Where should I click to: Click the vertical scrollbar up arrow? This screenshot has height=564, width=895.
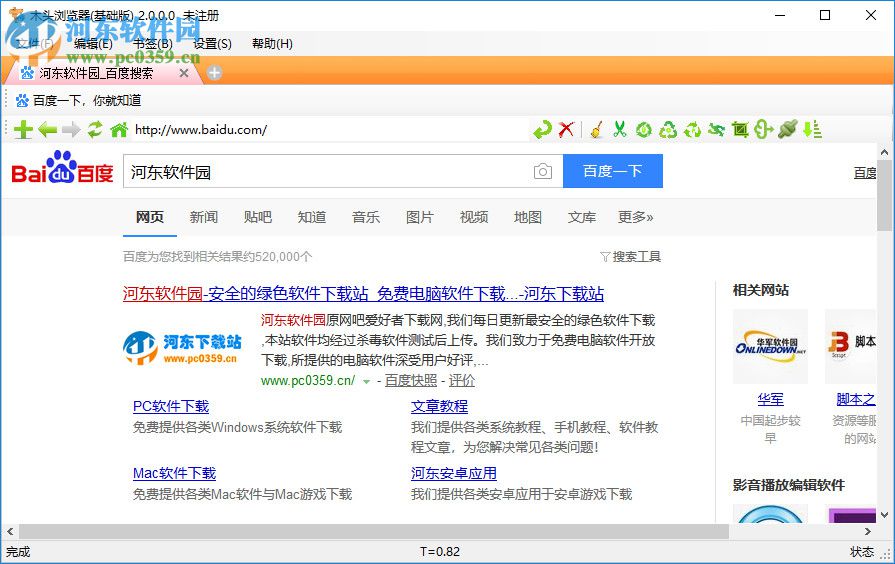pos(885,152)
